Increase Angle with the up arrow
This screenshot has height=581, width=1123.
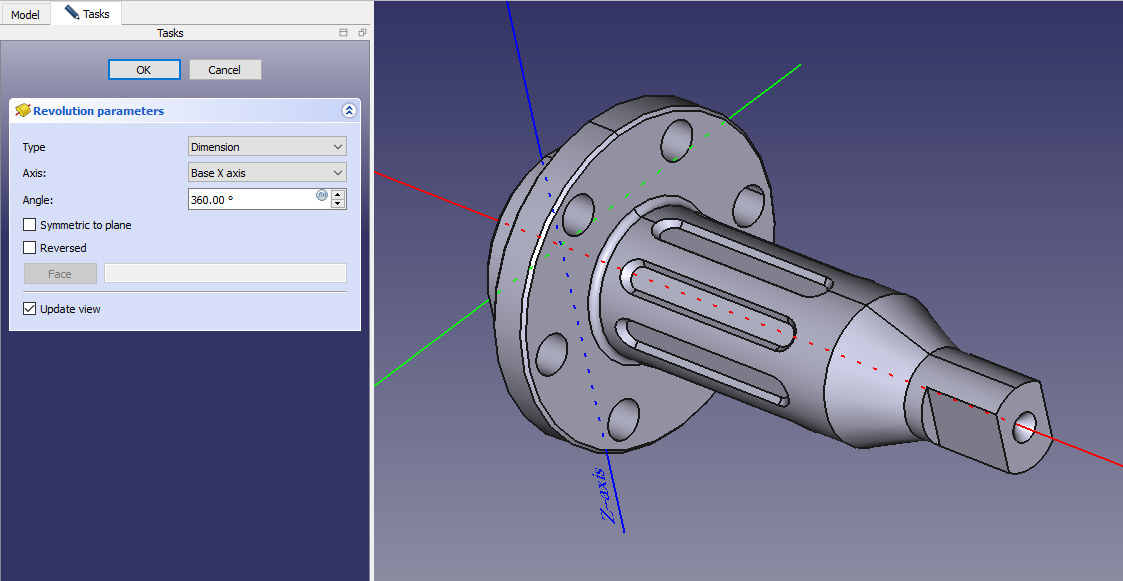(338, 194)
